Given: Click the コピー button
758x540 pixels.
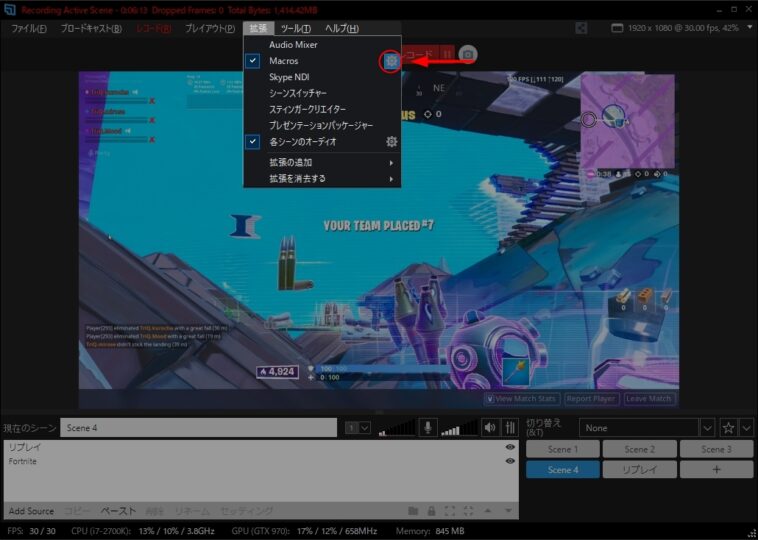Looking at the screenshot, I should [77, 511].
